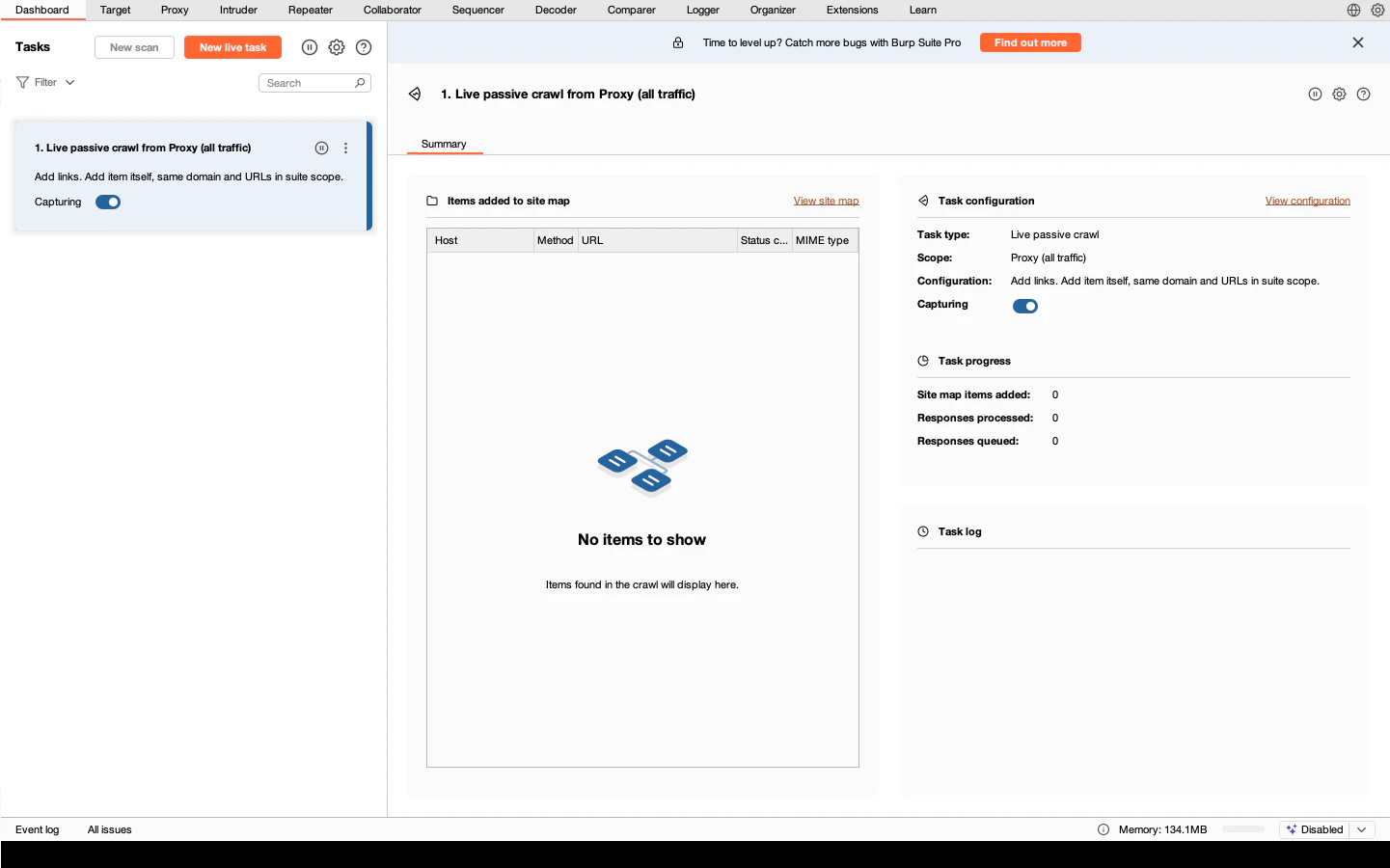Screen dimensions: 1390x868
Task: Open the Learn tab
Action: (922, 10)
